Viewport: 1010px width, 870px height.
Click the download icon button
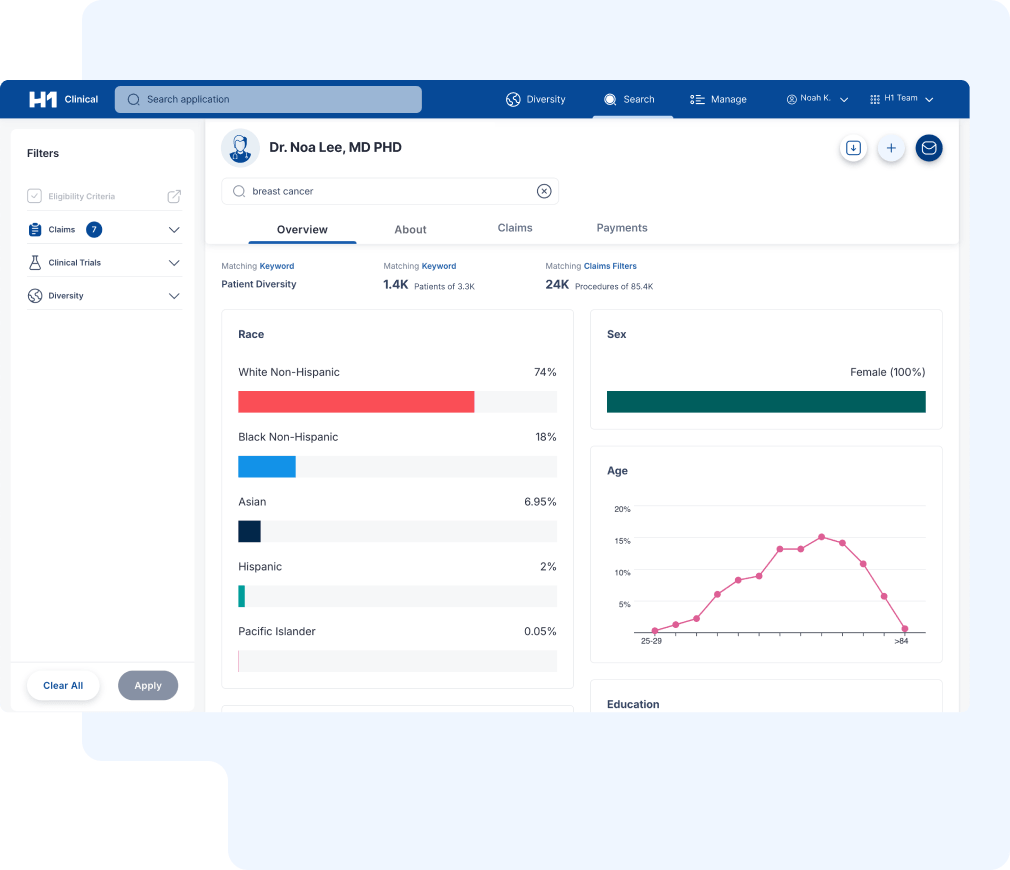853,148
